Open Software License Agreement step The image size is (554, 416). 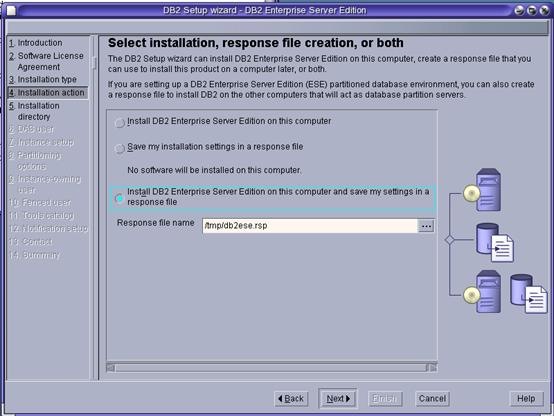[46, 61]
